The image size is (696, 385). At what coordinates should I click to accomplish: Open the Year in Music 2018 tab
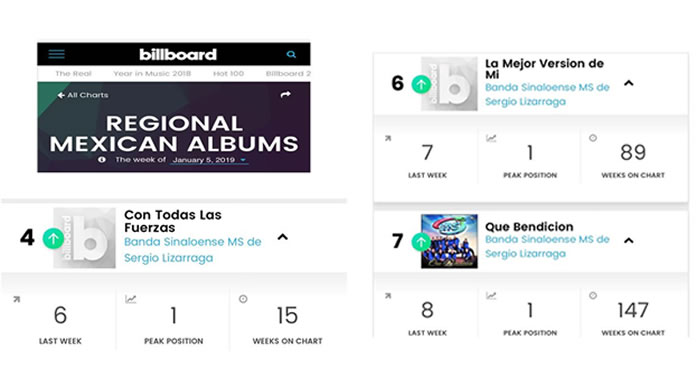click(x=152, y=74)
